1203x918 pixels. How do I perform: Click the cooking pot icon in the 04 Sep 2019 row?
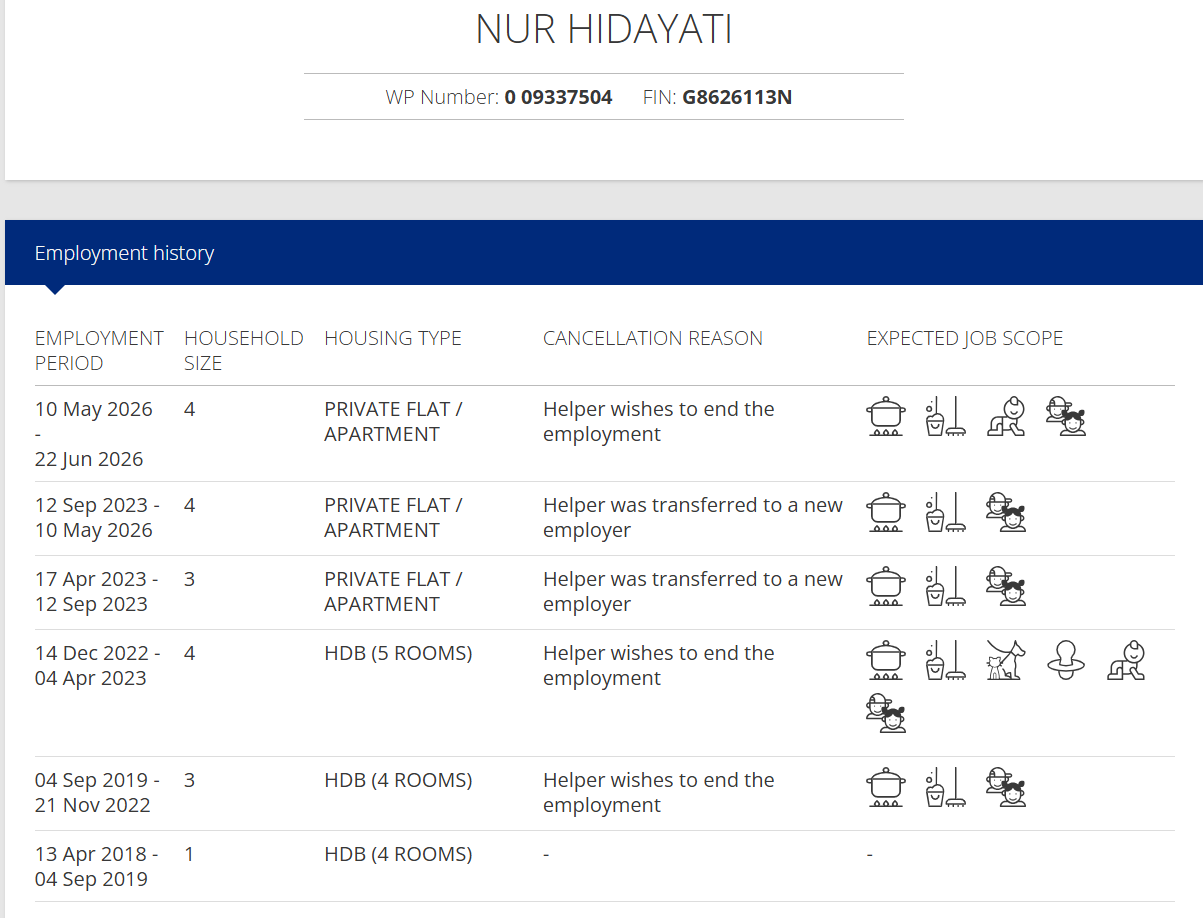point(886,788)
